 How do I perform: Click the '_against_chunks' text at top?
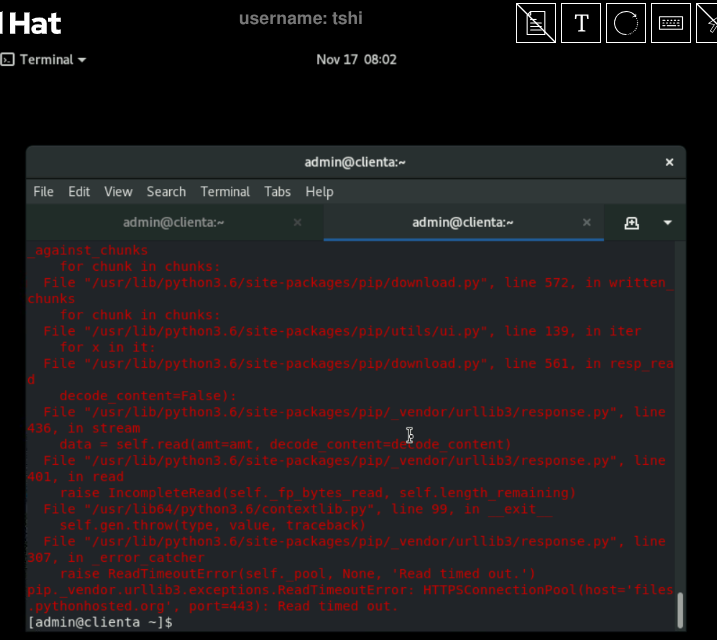click(x=88, y=251)
